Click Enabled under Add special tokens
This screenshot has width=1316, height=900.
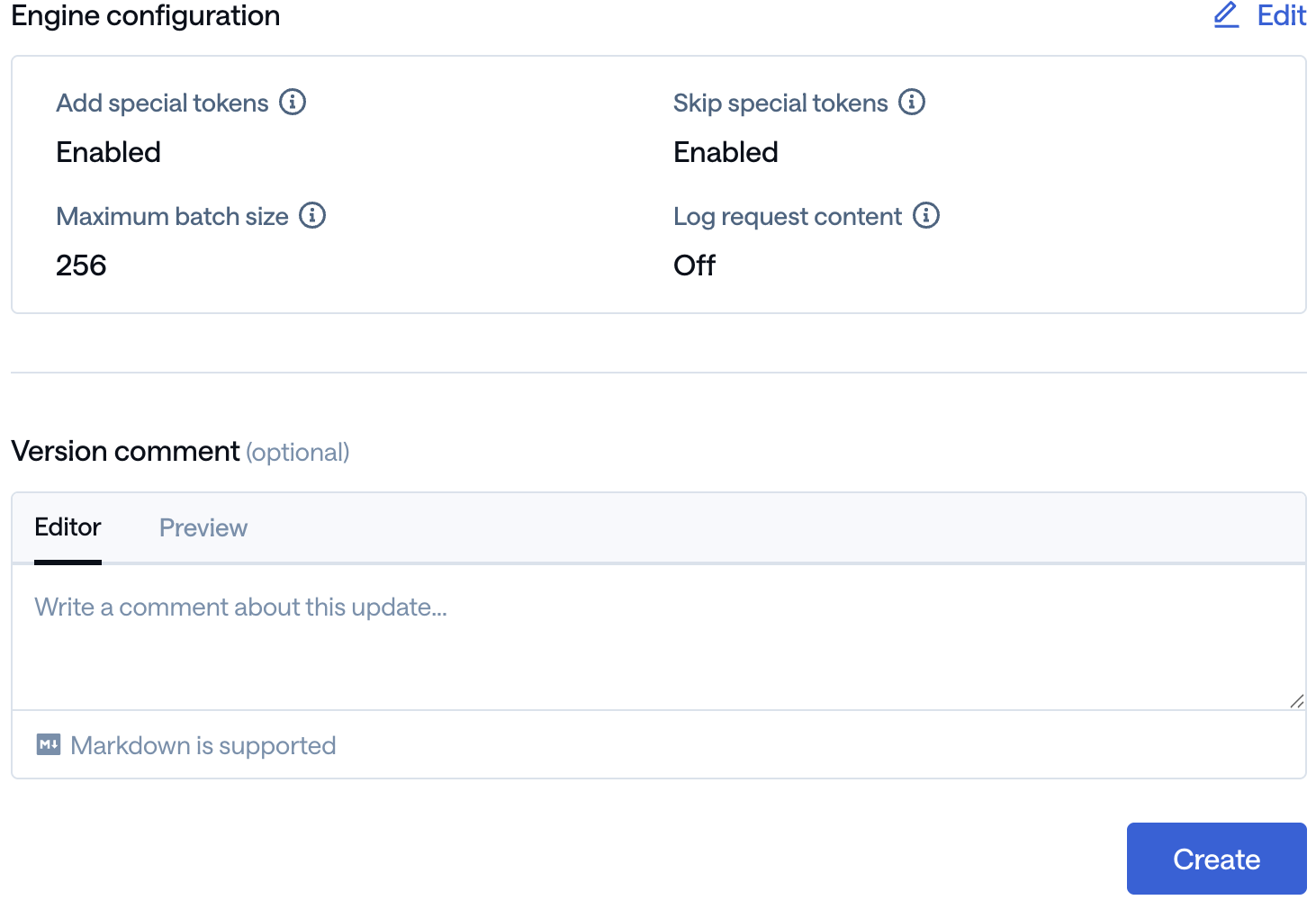pos(108,152)
